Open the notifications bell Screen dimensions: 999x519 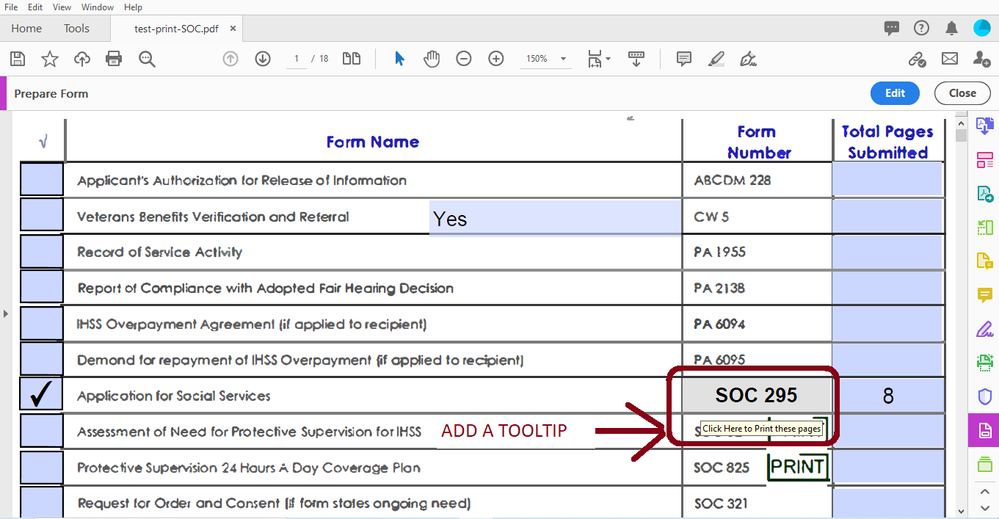click(951, 28)
